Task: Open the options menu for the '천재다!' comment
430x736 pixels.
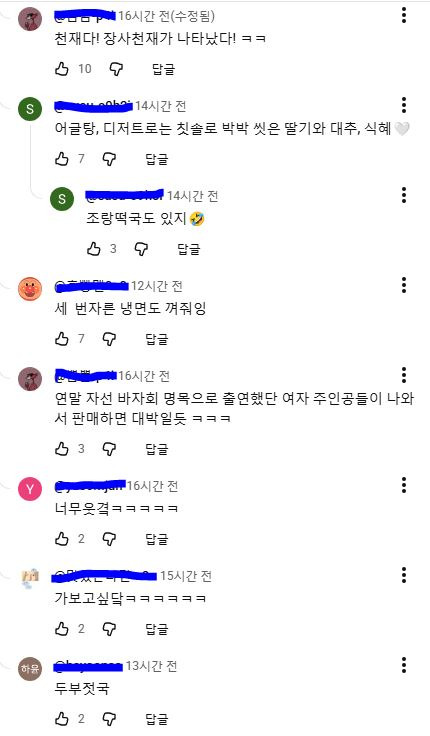Action: coord(404,15)
